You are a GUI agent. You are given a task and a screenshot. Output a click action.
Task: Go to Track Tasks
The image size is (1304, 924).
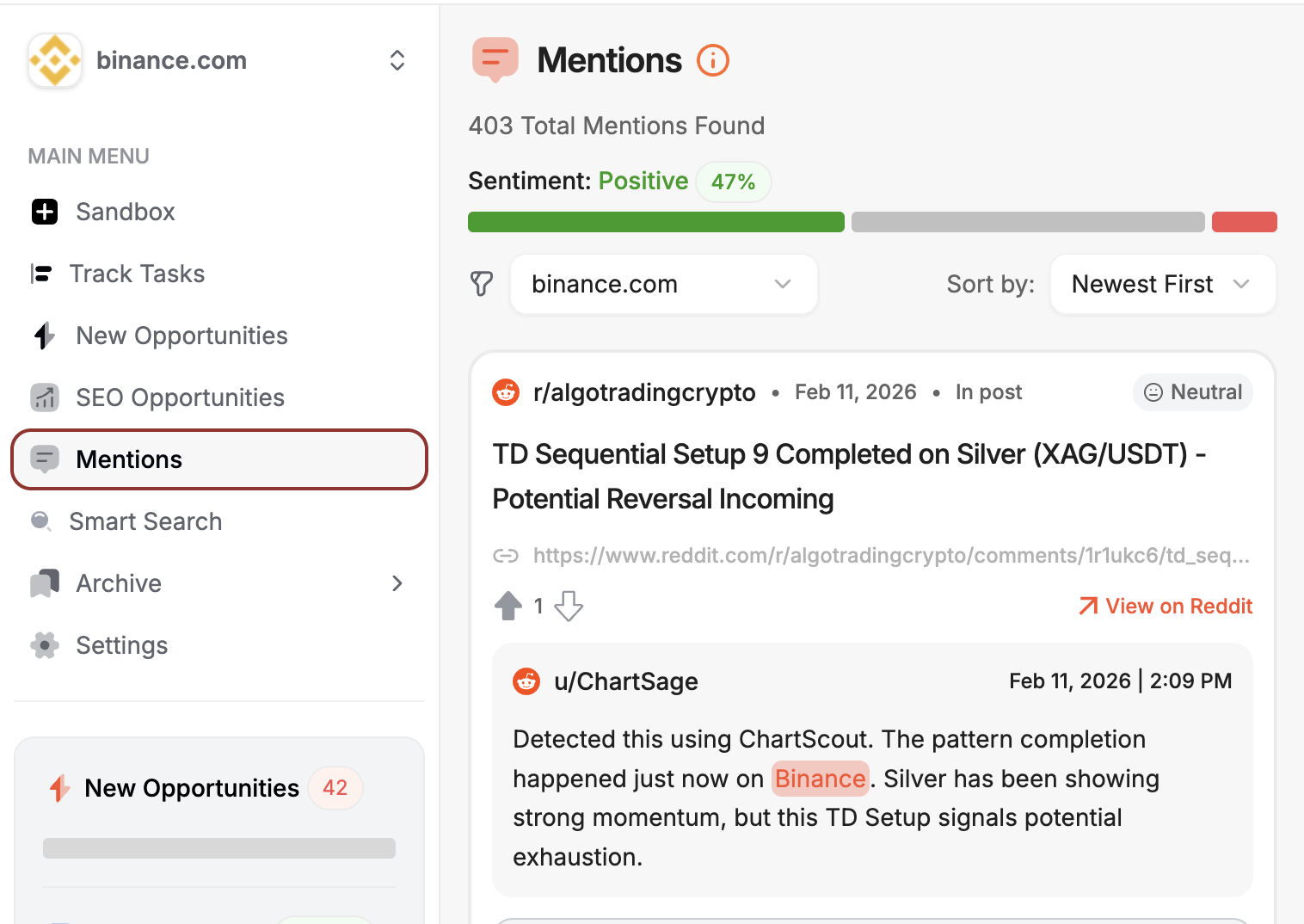(x=137, y=274)
